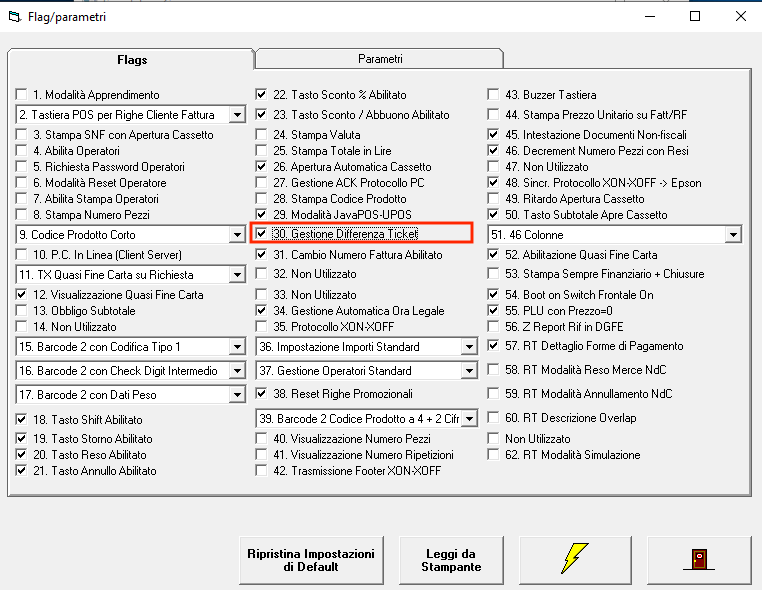Toggle 29. Modalità JavaPOS-UPOS
This screenshot has width=762, height=590.
(x=261, y=214)
